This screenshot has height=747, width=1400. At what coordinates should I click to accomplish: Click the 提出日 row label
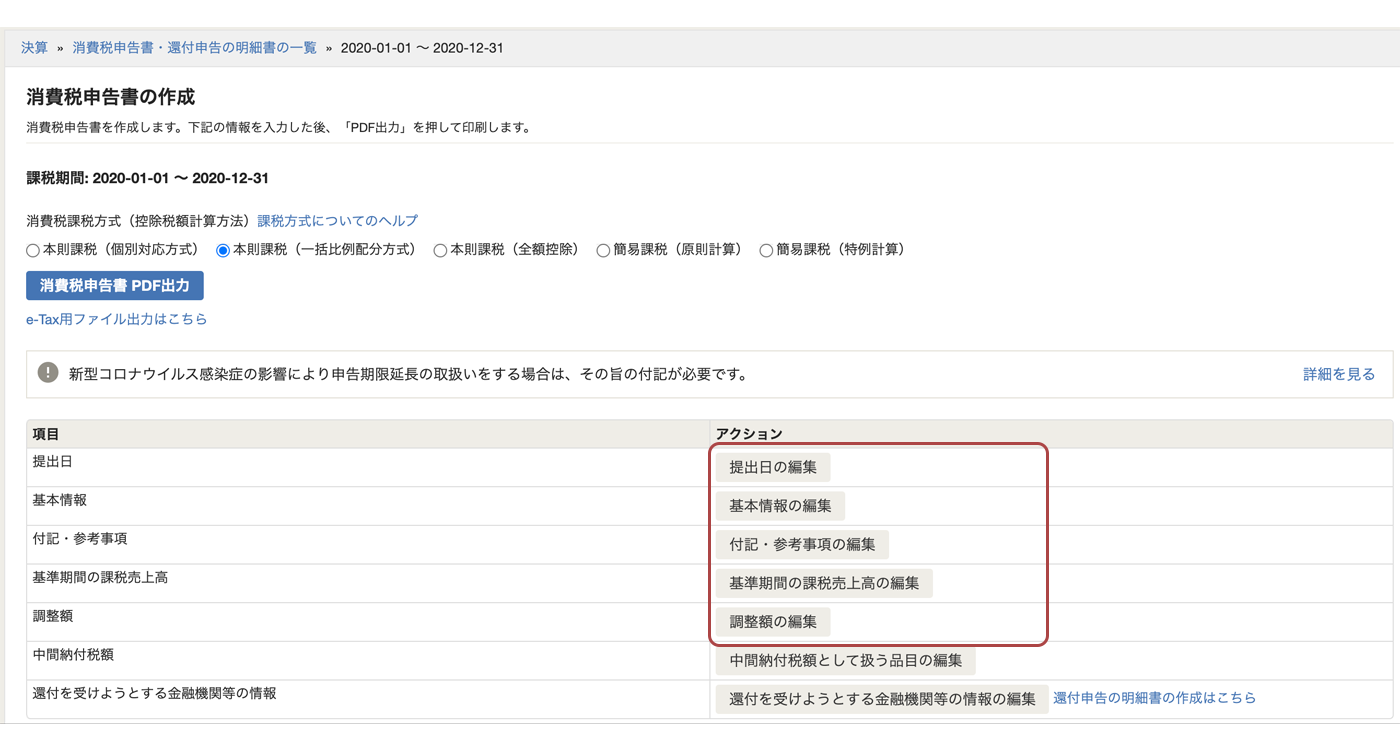click(53, 462)
